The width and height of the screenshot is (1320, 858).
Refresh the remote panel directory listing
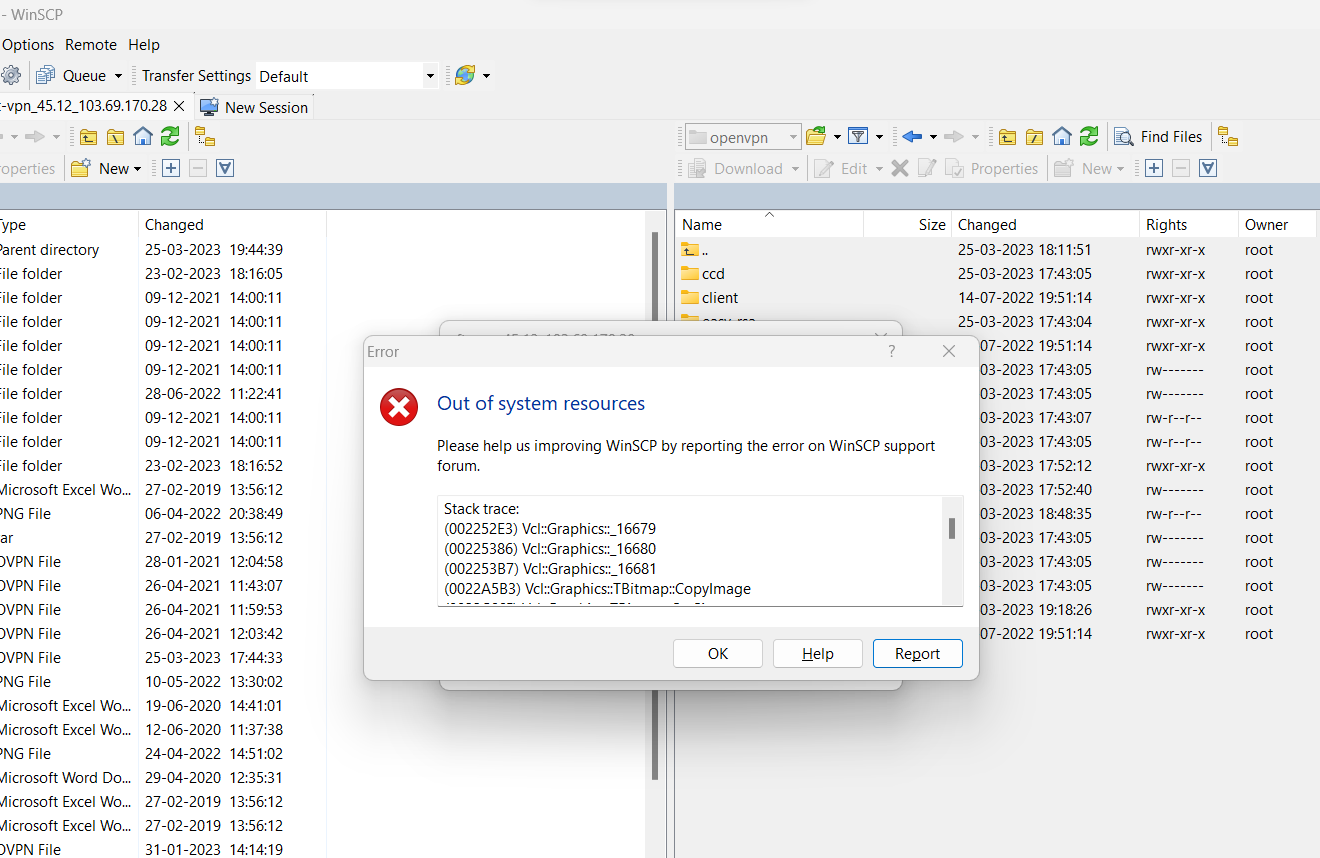pos(1089,137)
